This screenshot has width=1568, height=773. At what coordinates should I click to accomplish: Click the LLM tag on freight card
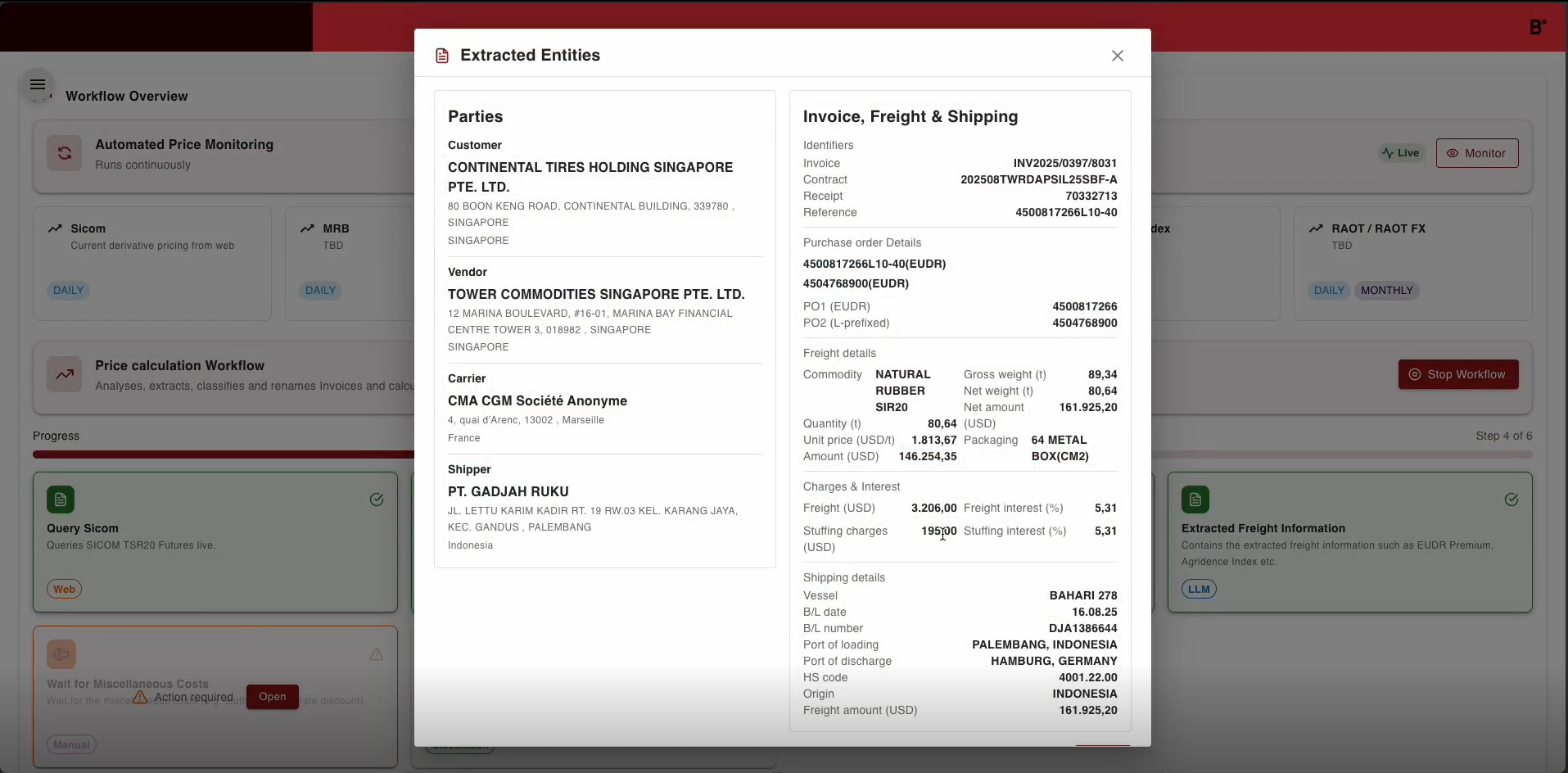pyautogui.click(x=1199, y=589)
